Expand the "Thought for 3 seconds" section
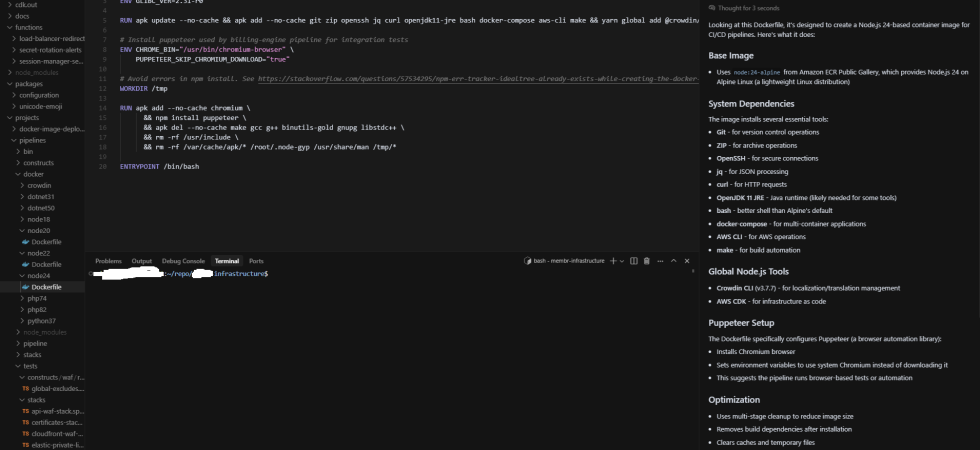Viewport: 980px width, 450px height. [x=745, y=8]
